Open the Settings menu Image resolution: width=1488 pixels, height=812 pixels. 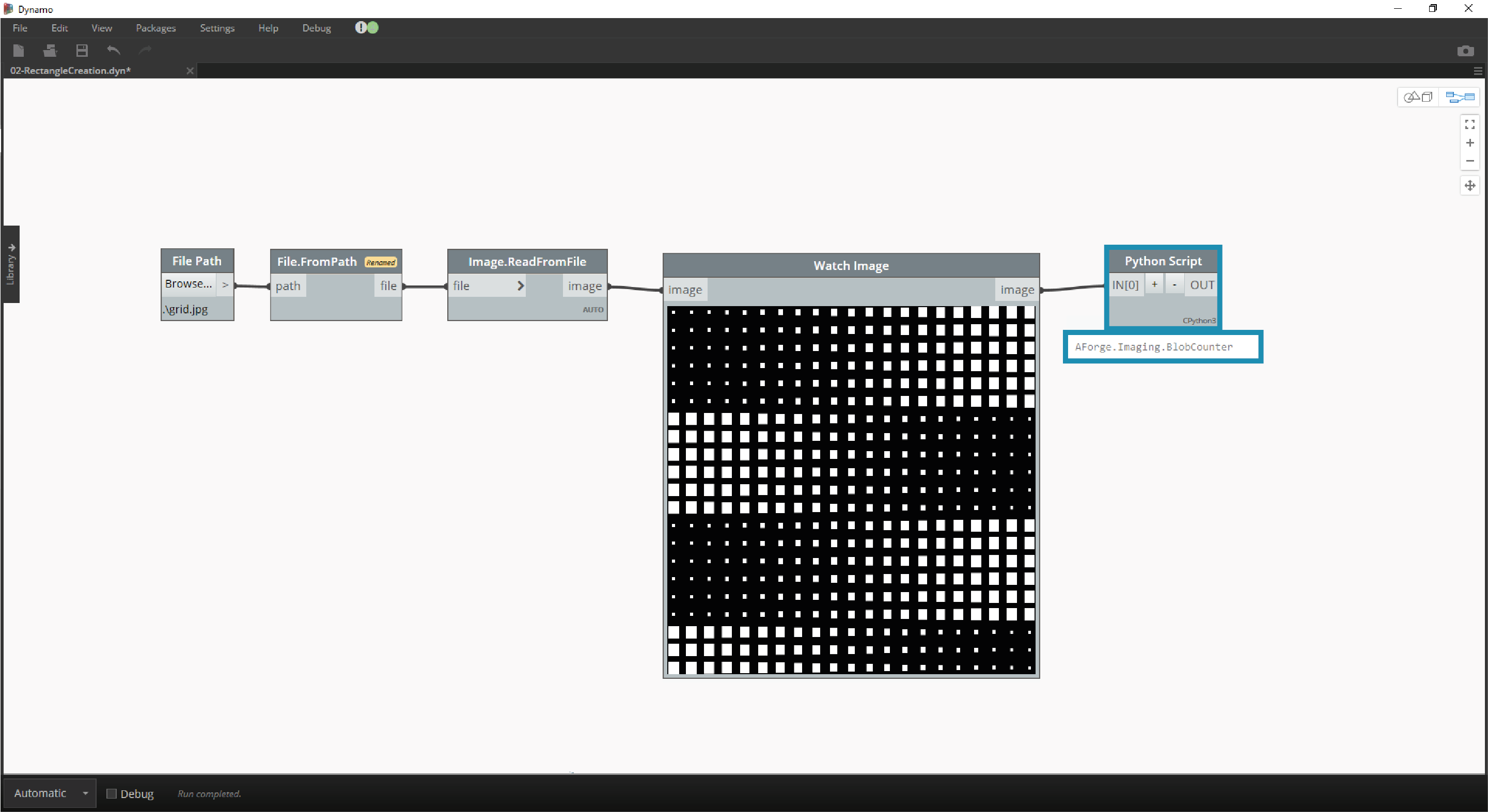(x=216, y=28)
